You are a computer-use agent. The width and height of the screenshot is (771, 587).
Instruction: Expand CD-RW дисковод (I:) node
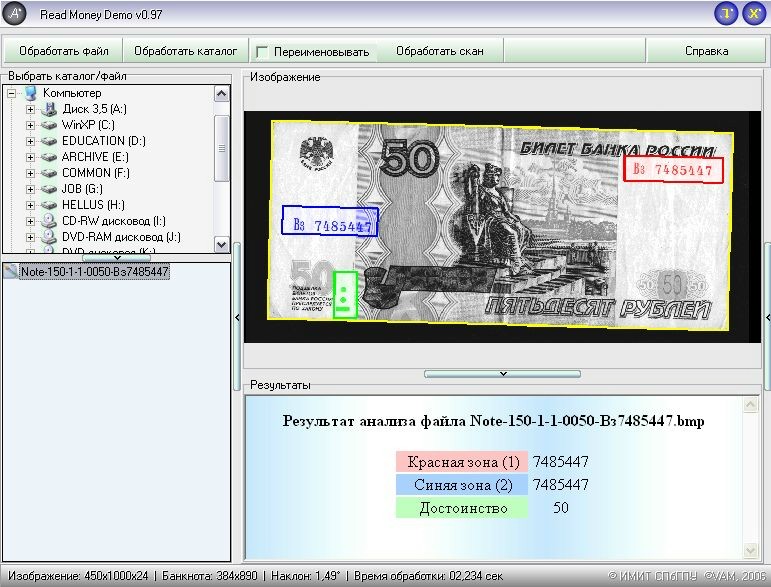tap(30, 221)
